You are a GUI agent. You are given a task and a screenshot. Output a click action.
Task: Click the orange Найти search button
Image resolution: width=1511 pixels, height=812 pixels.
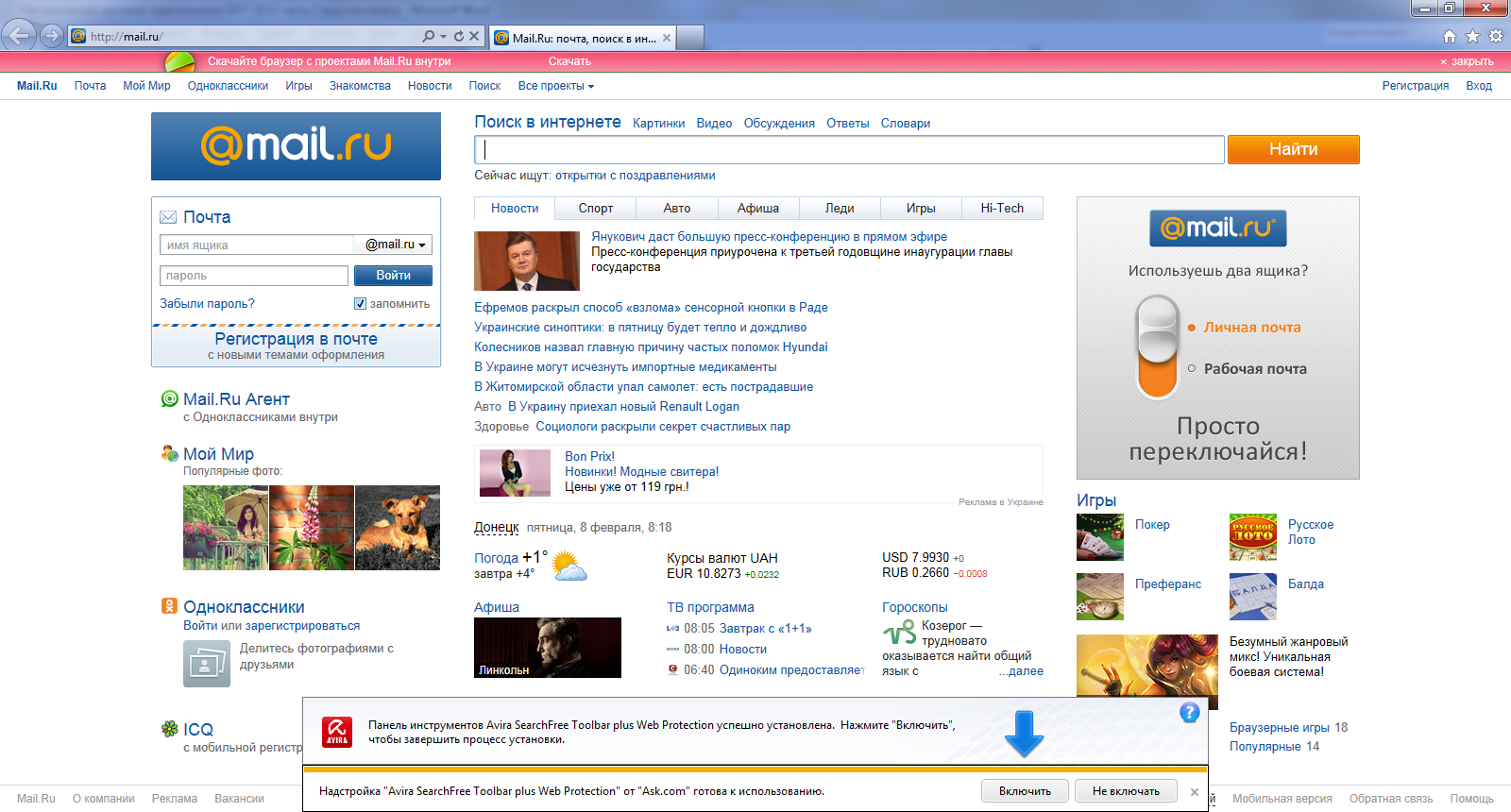1294,149
